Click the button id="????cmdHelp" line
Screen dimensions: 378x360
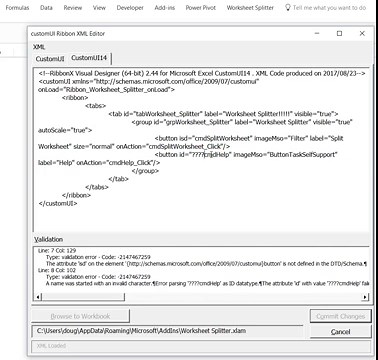[246, 155]
